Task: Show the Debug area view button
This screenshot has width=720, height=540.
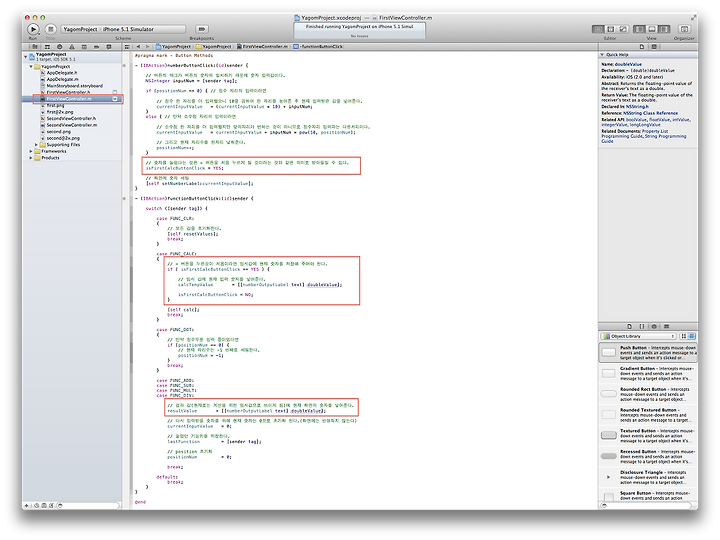Action: tap(652, 29)
